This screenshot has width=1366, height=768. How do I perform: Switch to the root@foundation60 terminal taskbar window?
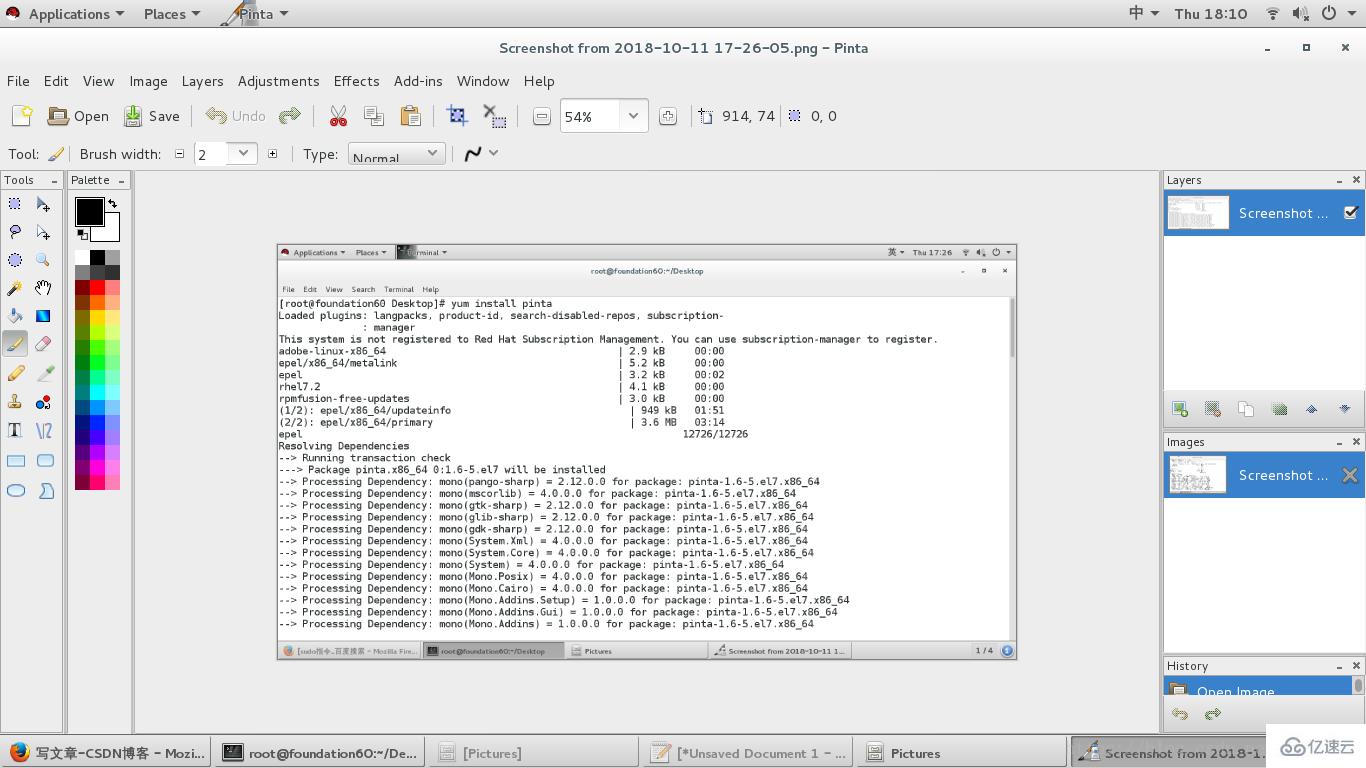321,753
